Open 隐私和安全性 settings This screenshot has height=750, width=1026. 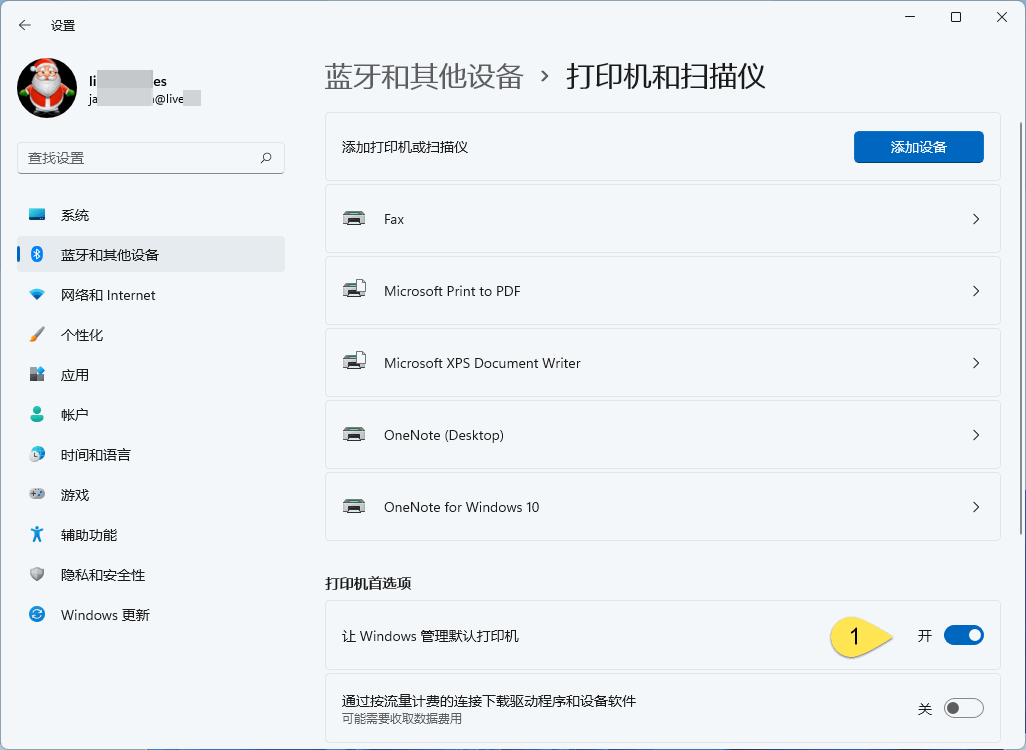pyautogui.click(x=150, y=574)
